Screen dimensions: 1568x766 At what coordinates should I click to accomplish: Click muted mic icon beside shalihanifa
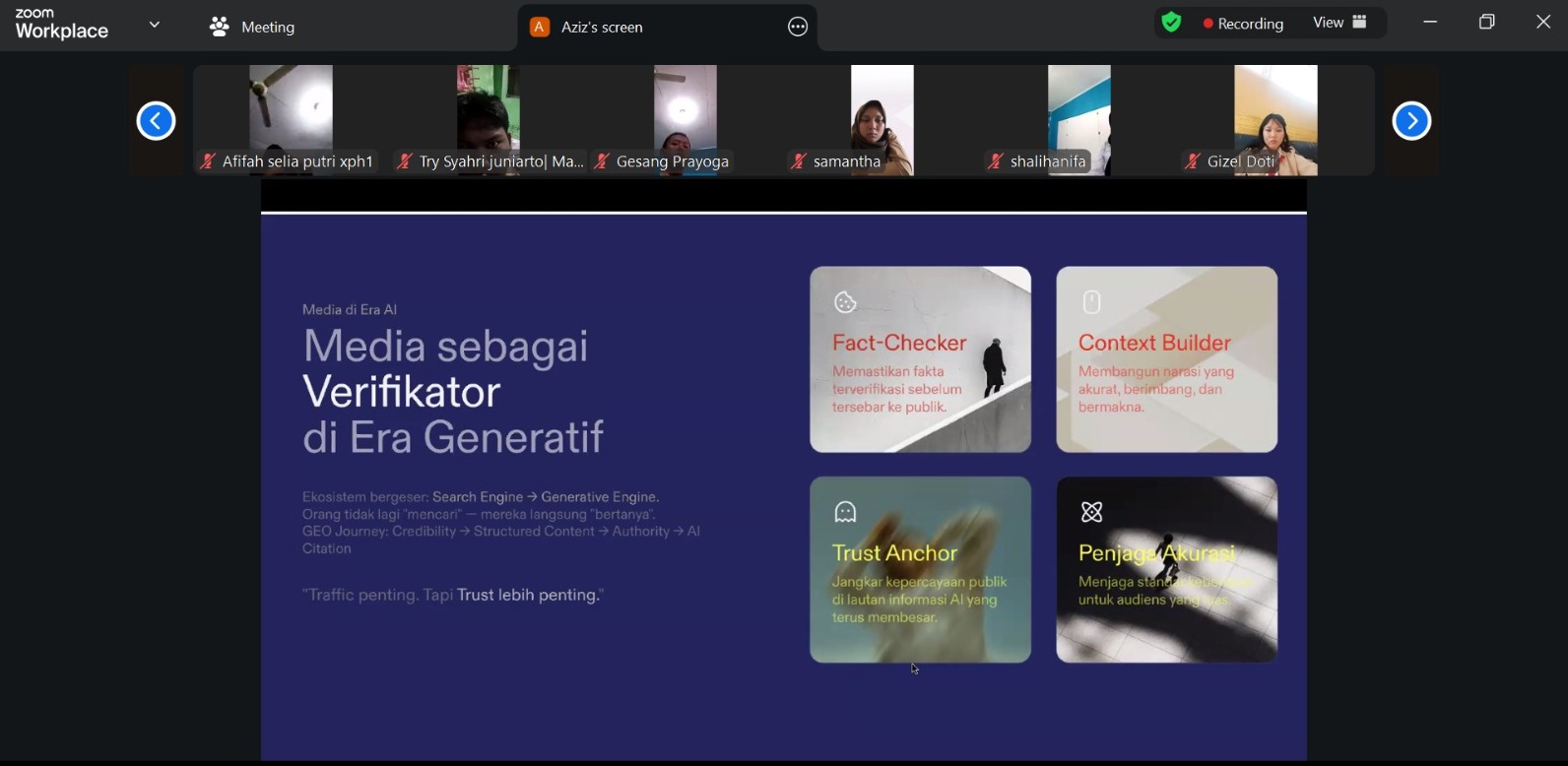click(996, 161)
